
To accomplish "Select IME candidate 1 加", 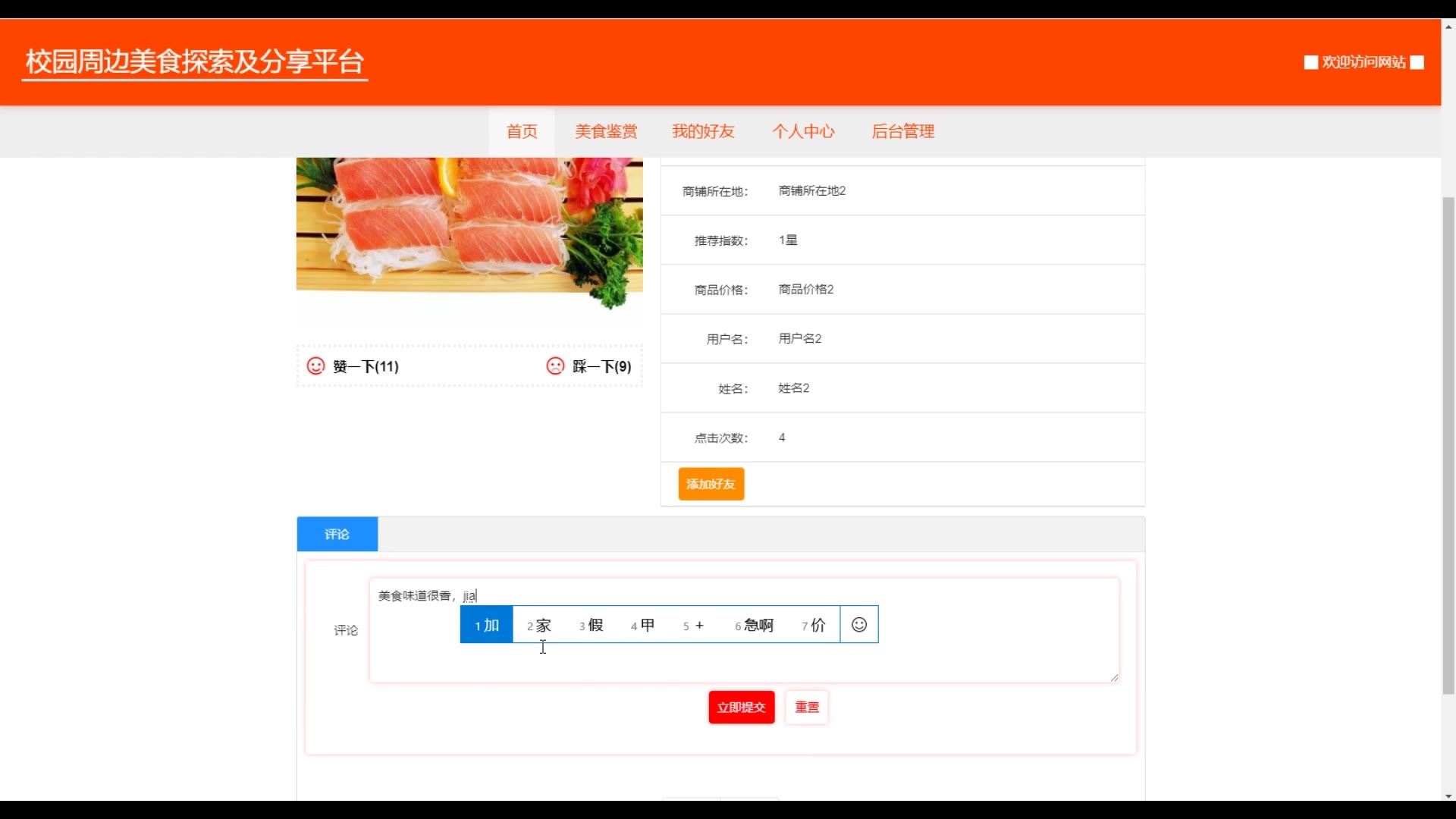I will coord(487,625).
